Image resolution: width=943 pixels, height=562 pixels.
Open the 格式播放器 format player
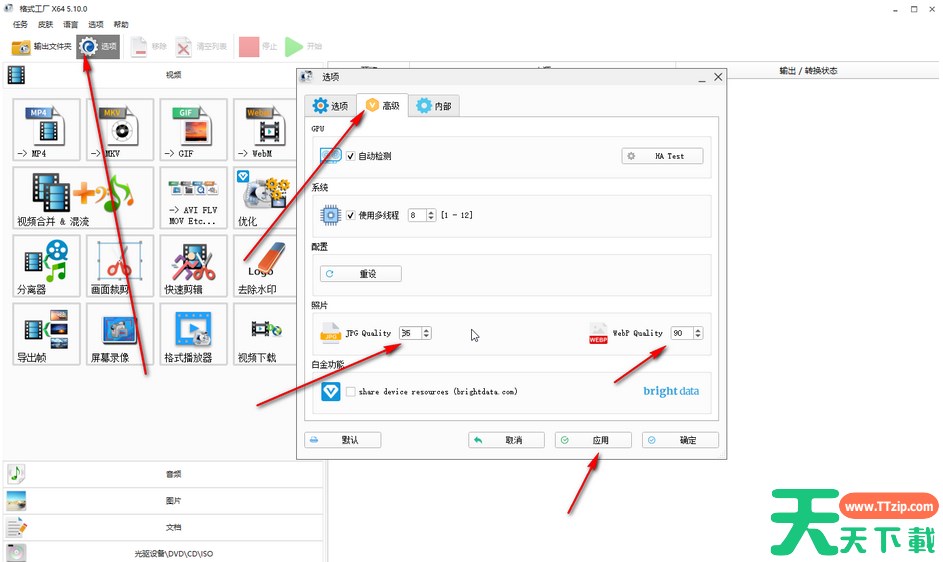(194, 334)
